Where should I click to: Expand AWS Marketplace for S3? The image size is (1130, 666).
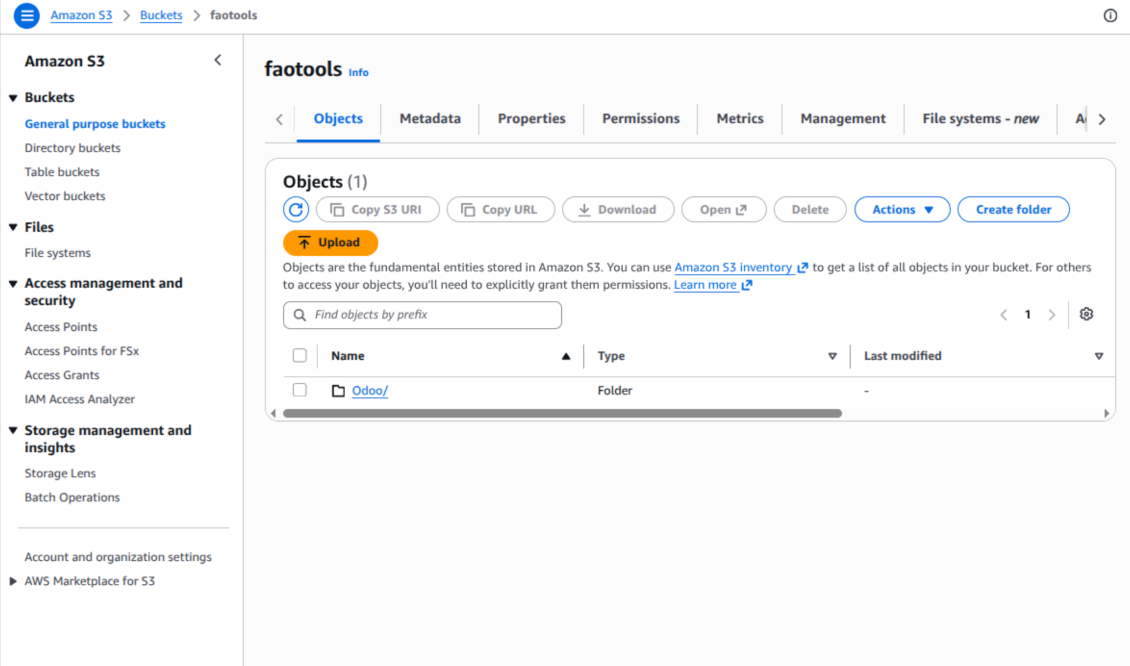click(x=13, y=581)
